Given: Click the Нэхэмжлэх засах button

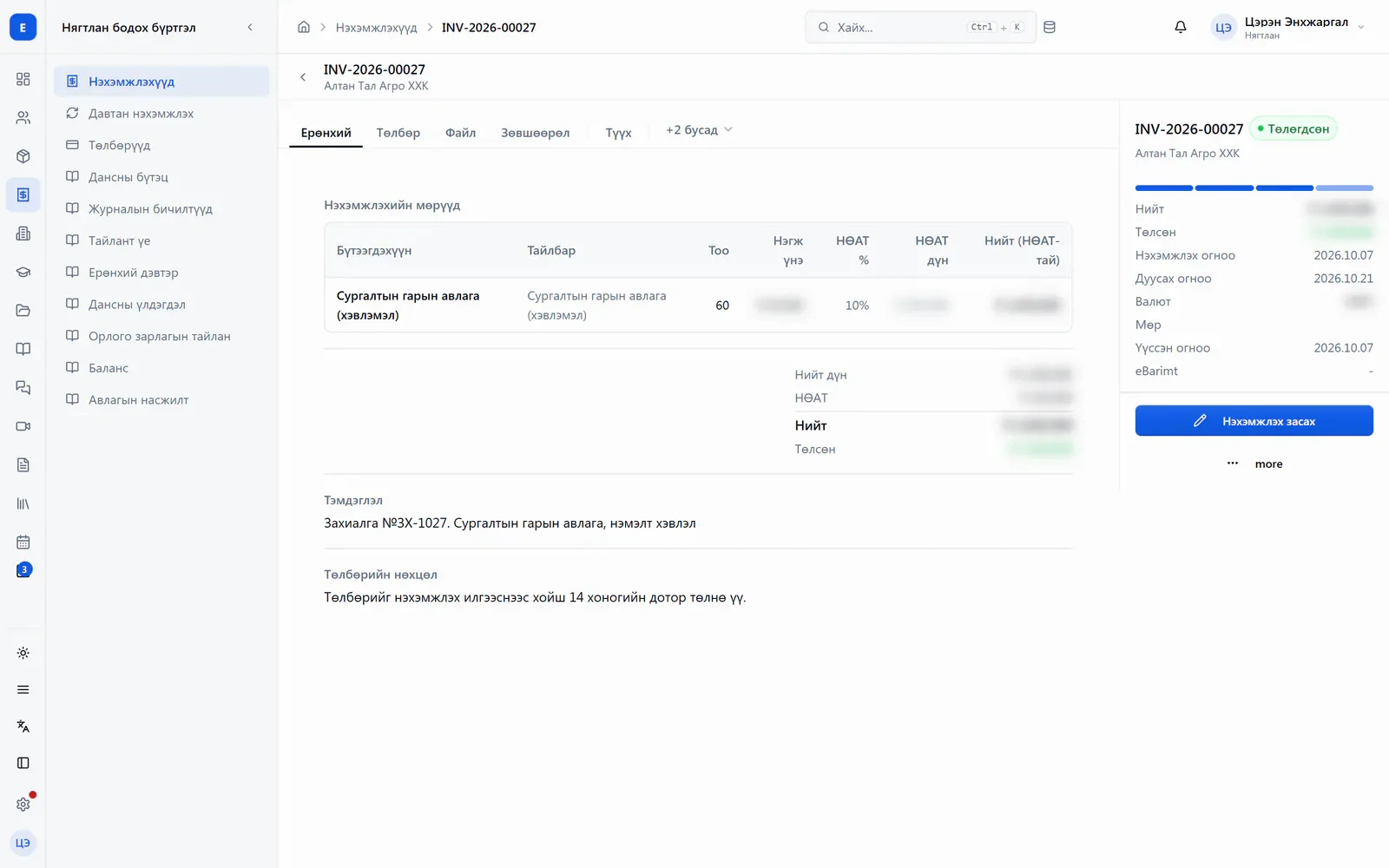Looking at the screenshot, I should (x=1254, y=421).
